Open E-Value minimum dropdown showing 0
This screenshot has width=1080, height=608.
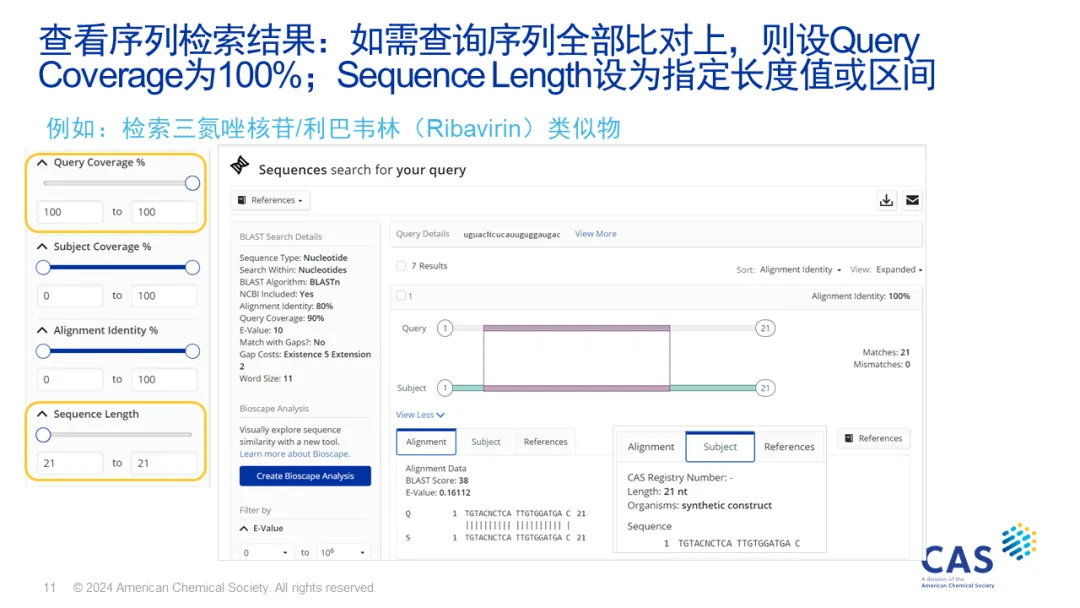coord(265,552)
